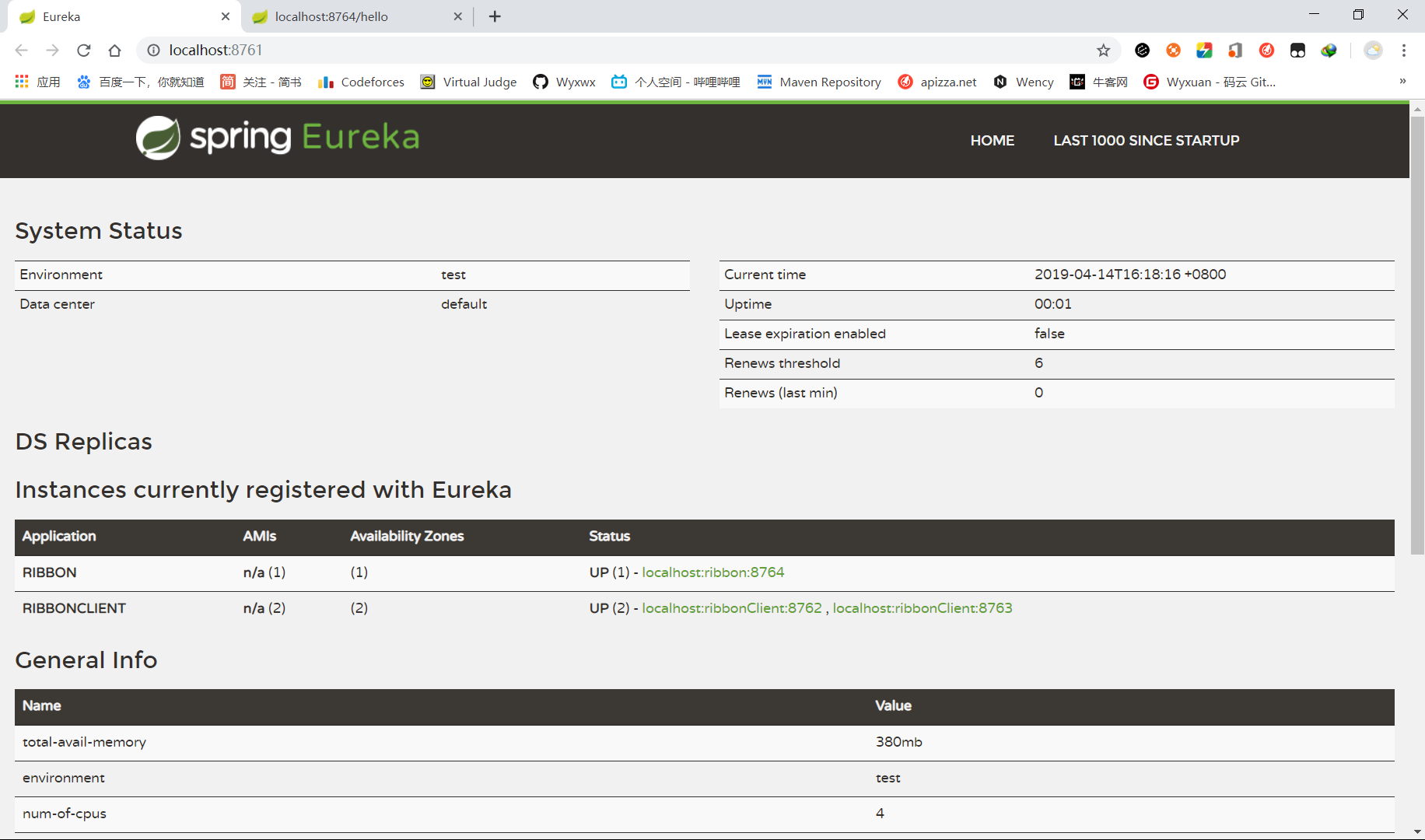Open the browser home page icon
The width and height of the screenshot is (1425, 840).
115,51
